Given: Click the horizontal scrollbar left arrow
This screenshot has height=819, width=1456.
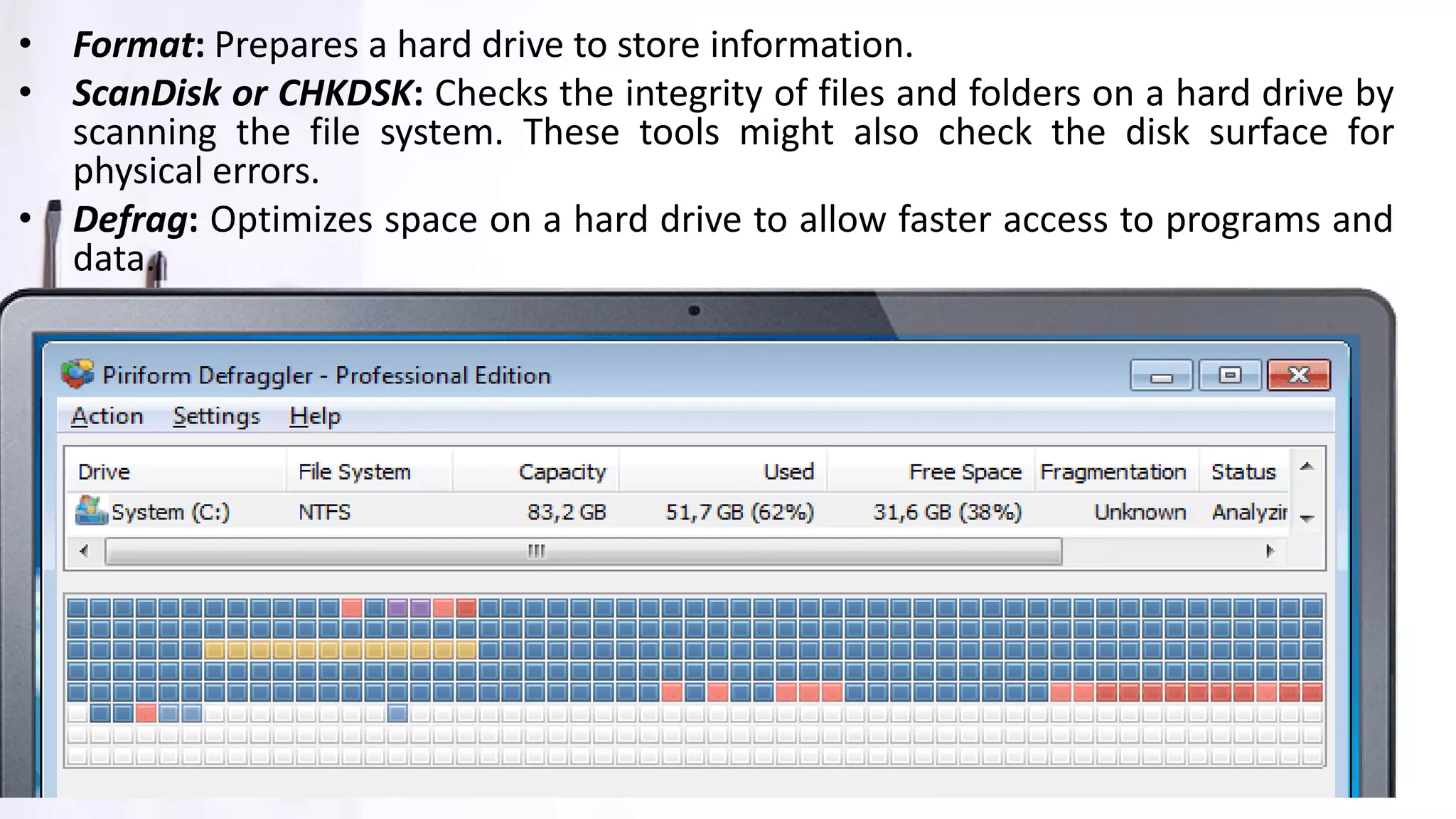Looking at the screenshot, I should click(85, 551).
